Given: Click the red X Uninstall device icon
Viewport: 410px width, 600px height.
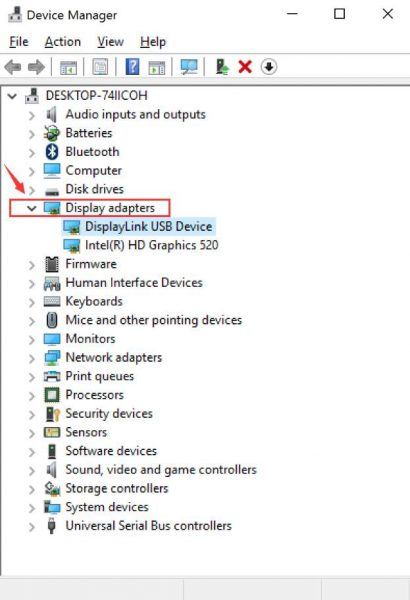Looking at the screenshot, I should point(245,67).
